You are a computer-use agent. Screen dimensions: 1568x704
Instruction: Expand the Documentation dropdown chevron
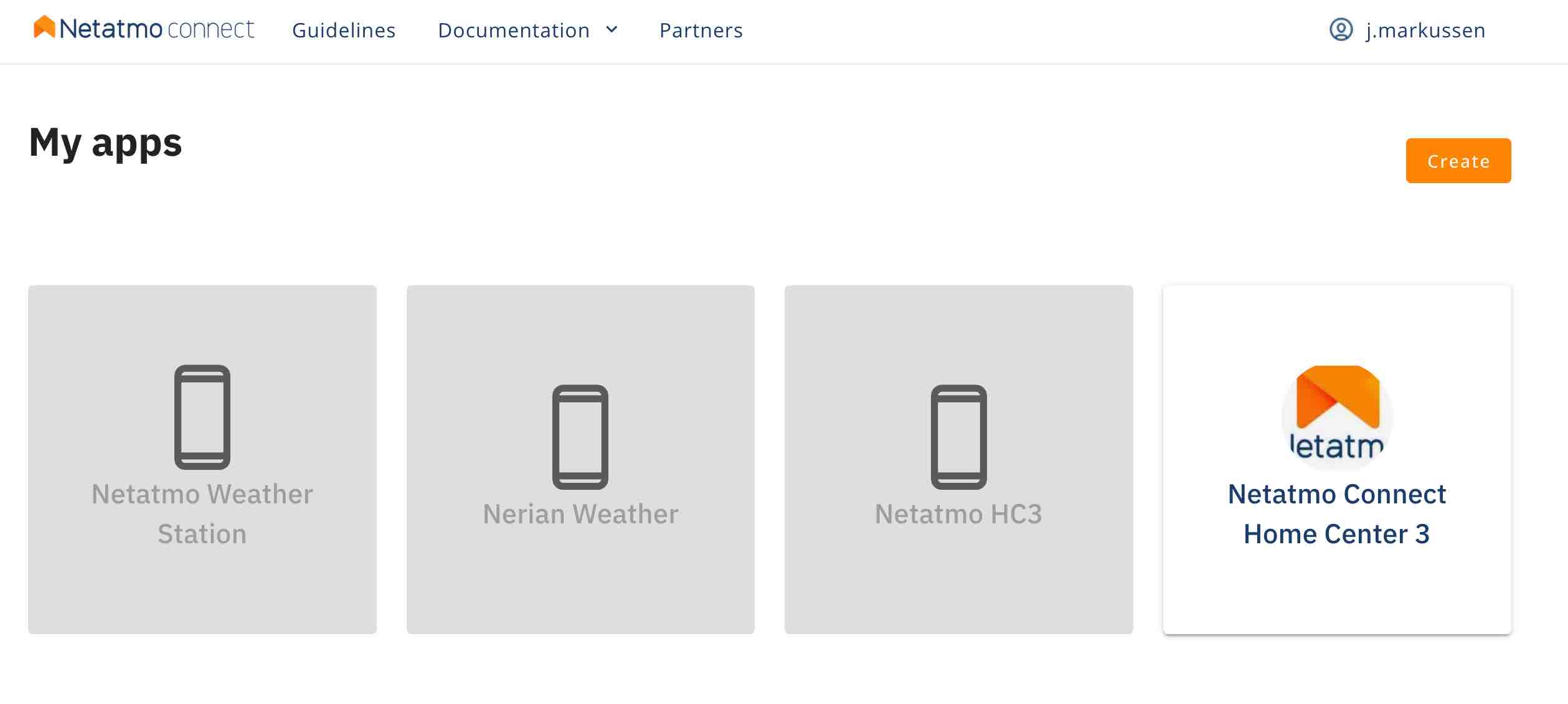click(612, 30)
